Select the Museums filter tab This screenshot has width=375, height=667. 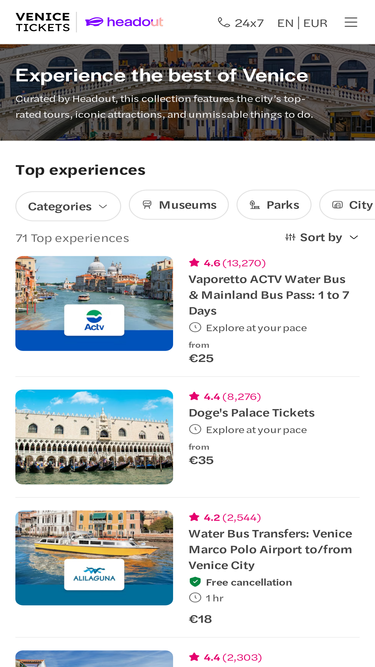179,205
